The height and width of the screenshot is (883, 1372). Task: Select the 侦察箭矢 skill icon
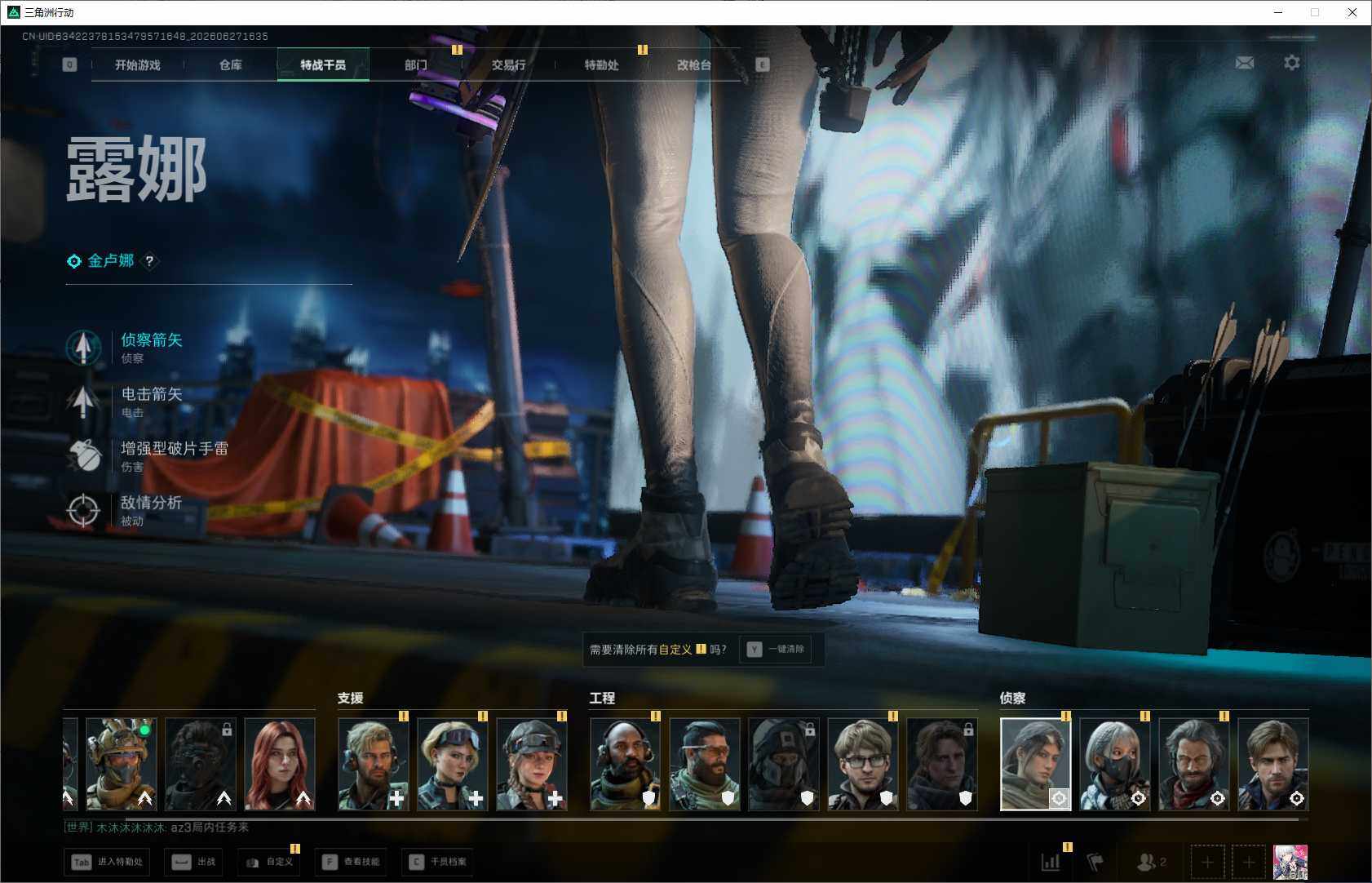[x=83, y=348]
